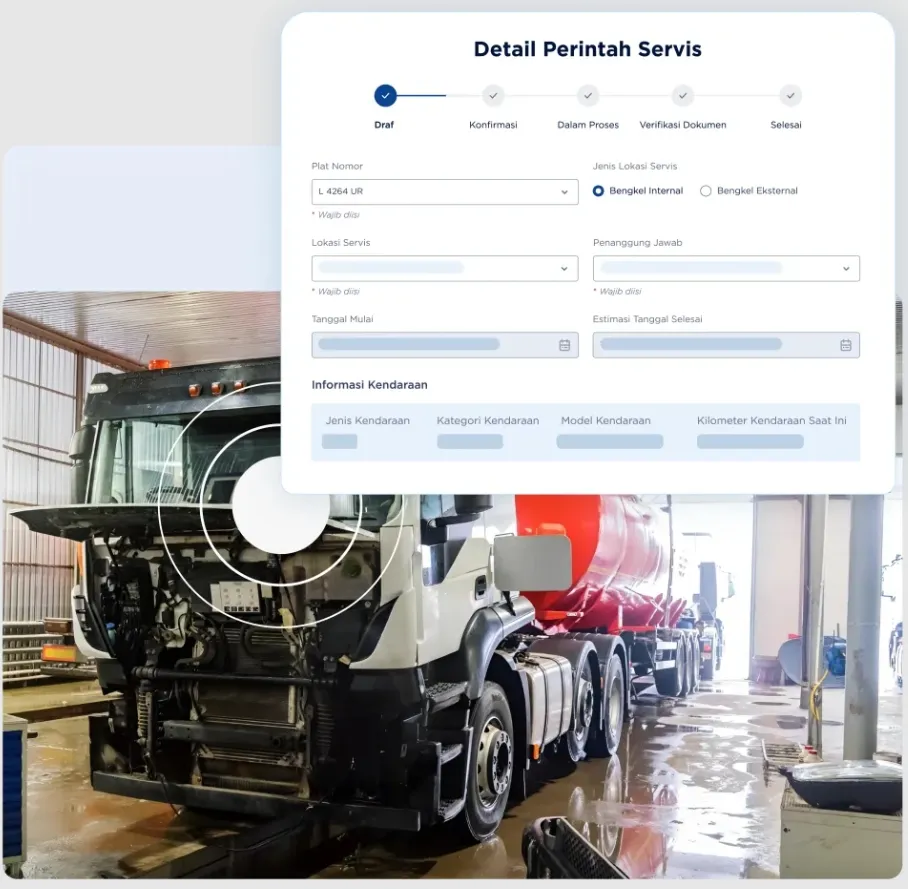Click the Jenis Kendaraan column label
Image resolution: width=908 pixels, height=889 pixels.
tap(367, 420)
